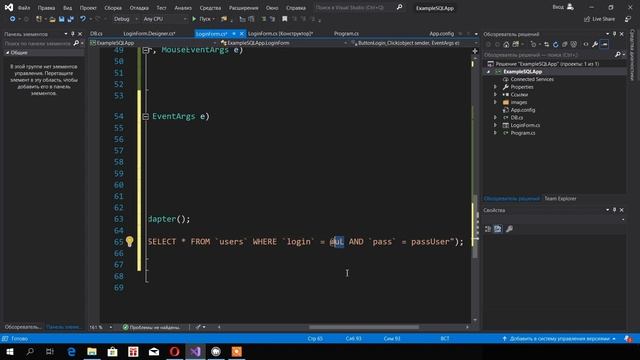Toggle auto-hide pin on Properties panel
640x360 pixels.
click(615, 210)
